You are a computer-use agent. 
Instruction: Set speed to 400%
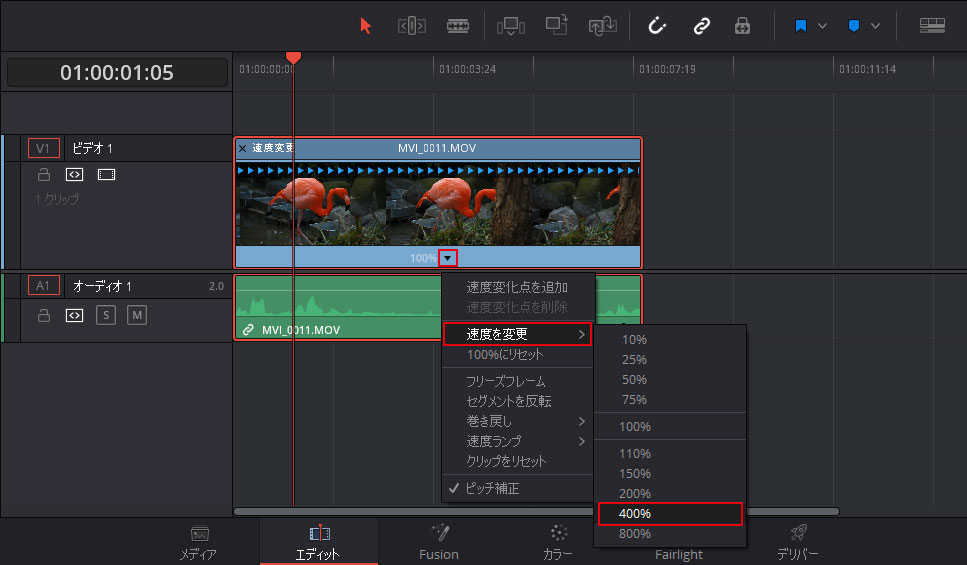click(x=670, y=514)
